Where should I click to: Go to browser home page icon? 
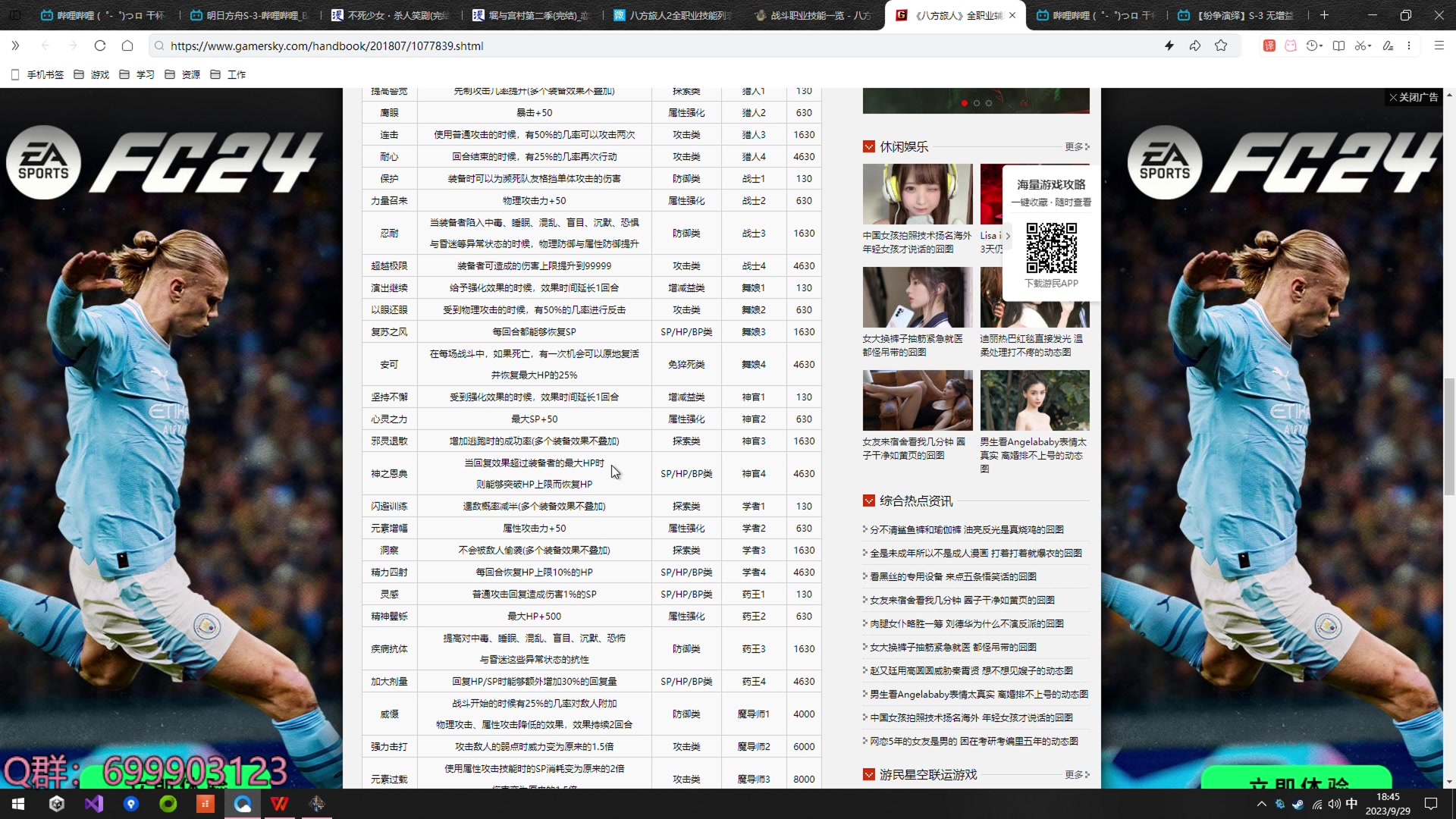point(127,45)
